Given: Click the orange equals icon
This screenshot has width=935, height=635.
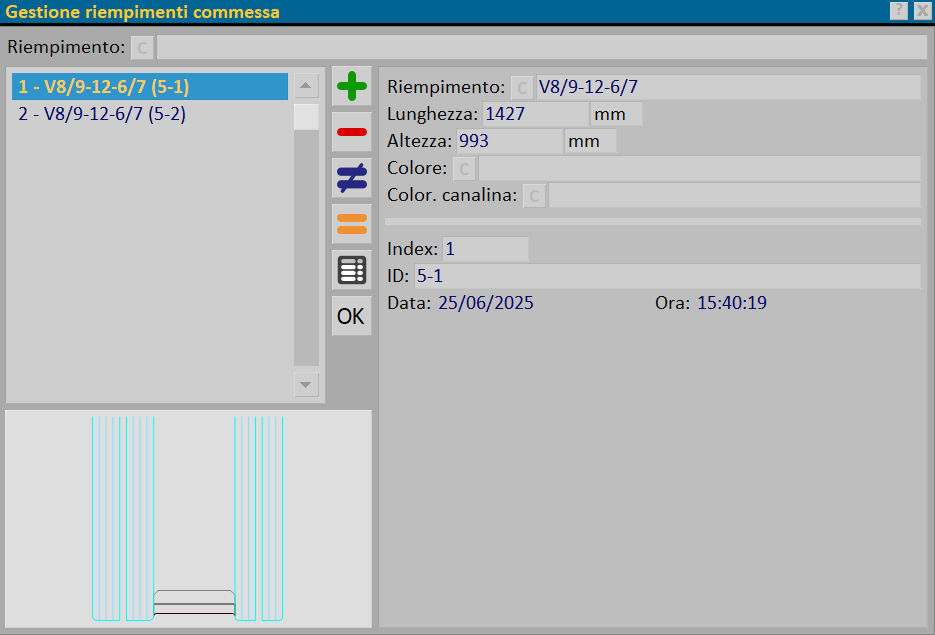Looking at the screenshot, I should coord(352,224).
